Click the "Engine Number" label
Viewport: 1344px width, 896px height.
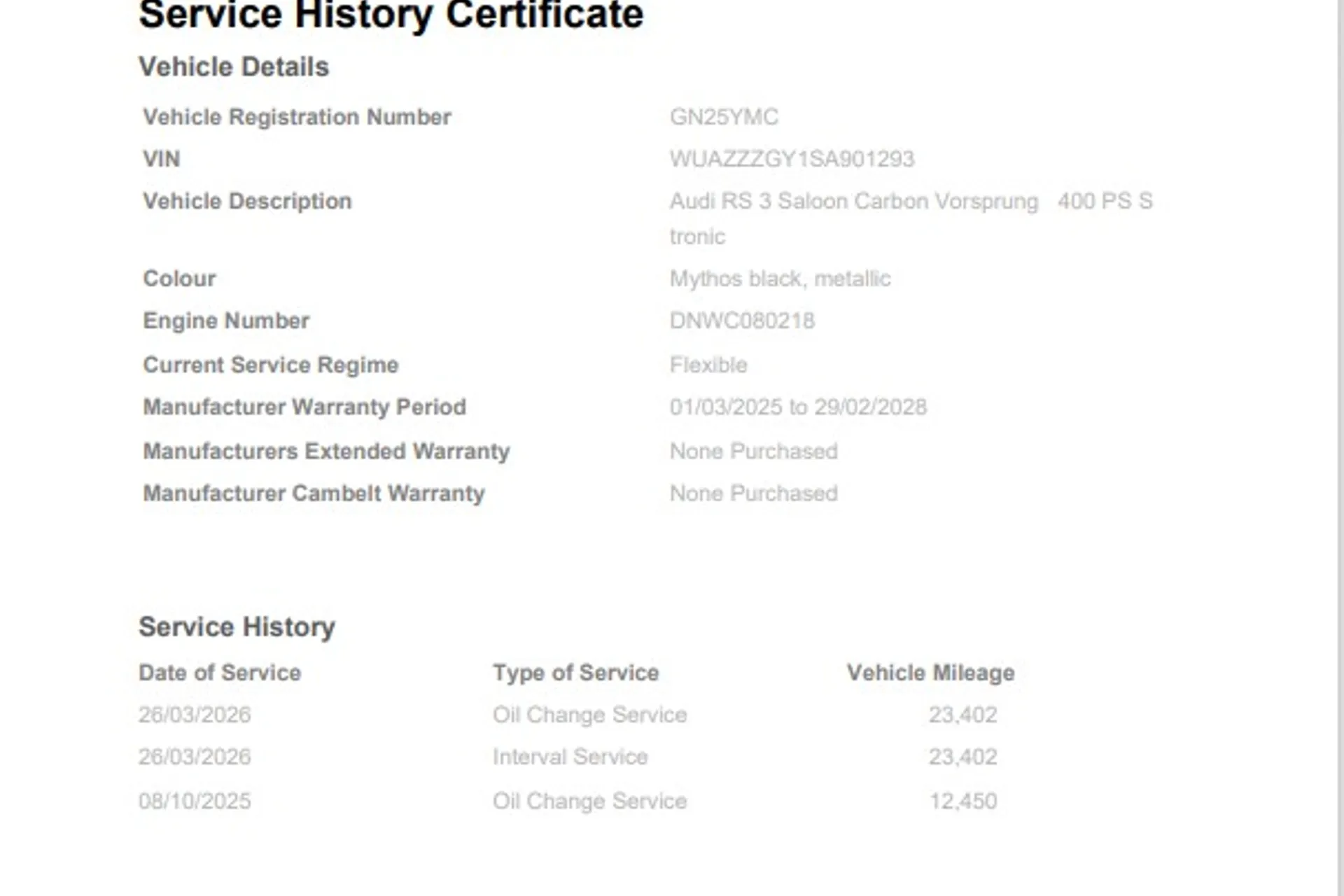tap(226, 321)
